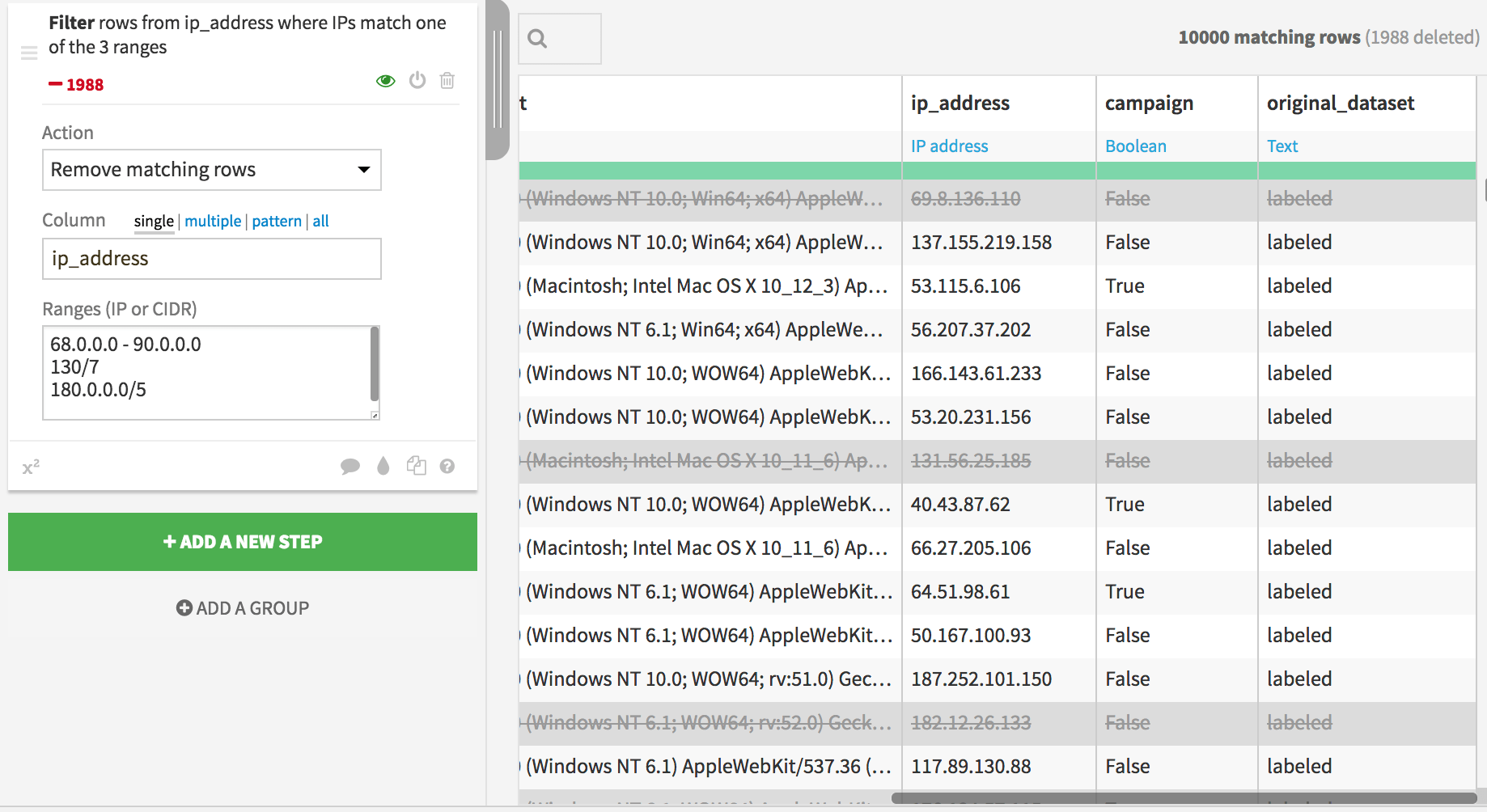Image resolution: width=1487 pixels, height=812 pixels.
Task: Click cell '117.89.130.88'
Action: 971,767
